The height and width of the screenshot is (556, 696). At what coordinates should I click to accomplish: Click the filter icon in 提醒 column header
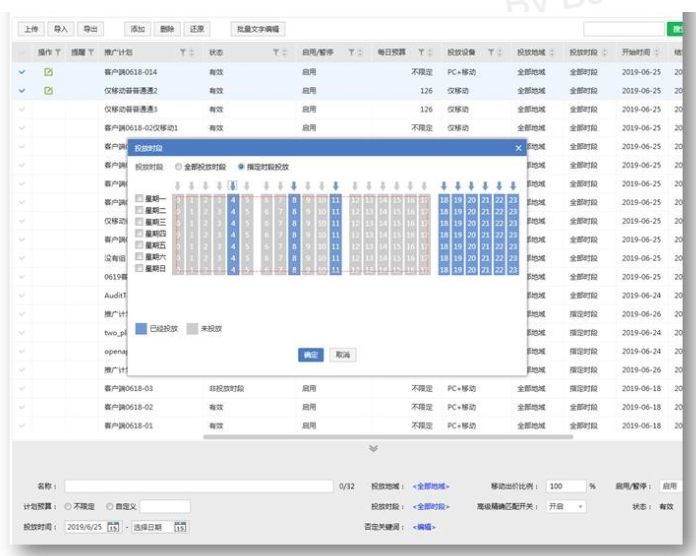coord(91,52)
